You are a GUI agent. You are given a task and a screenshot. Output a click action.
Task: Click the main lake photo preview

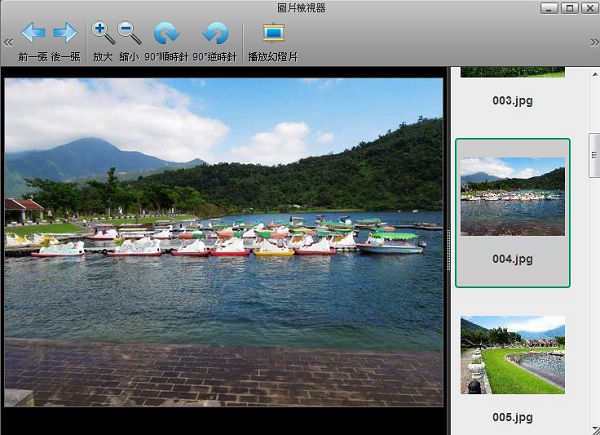(224, 242)
